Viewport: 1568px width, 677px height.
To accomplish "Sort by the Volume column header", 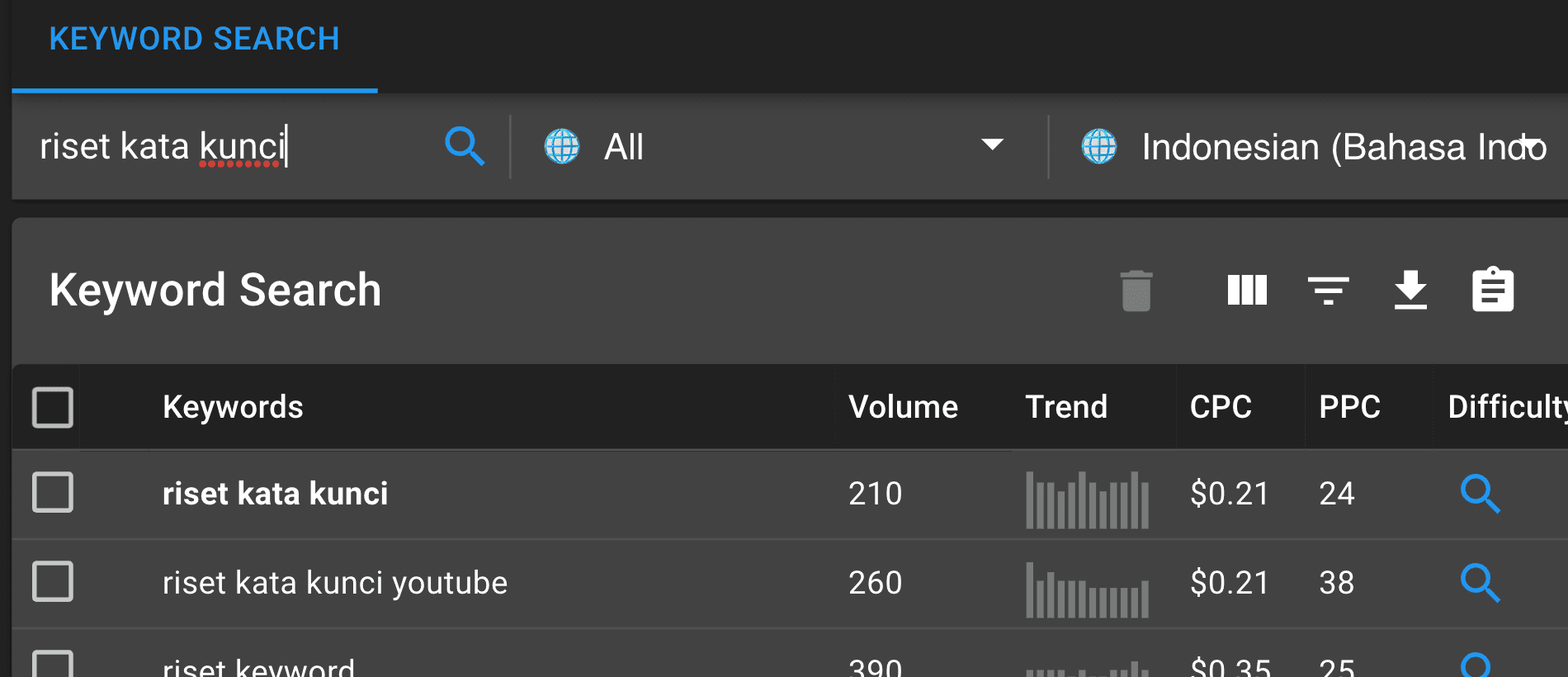I will tap(903, 407).
